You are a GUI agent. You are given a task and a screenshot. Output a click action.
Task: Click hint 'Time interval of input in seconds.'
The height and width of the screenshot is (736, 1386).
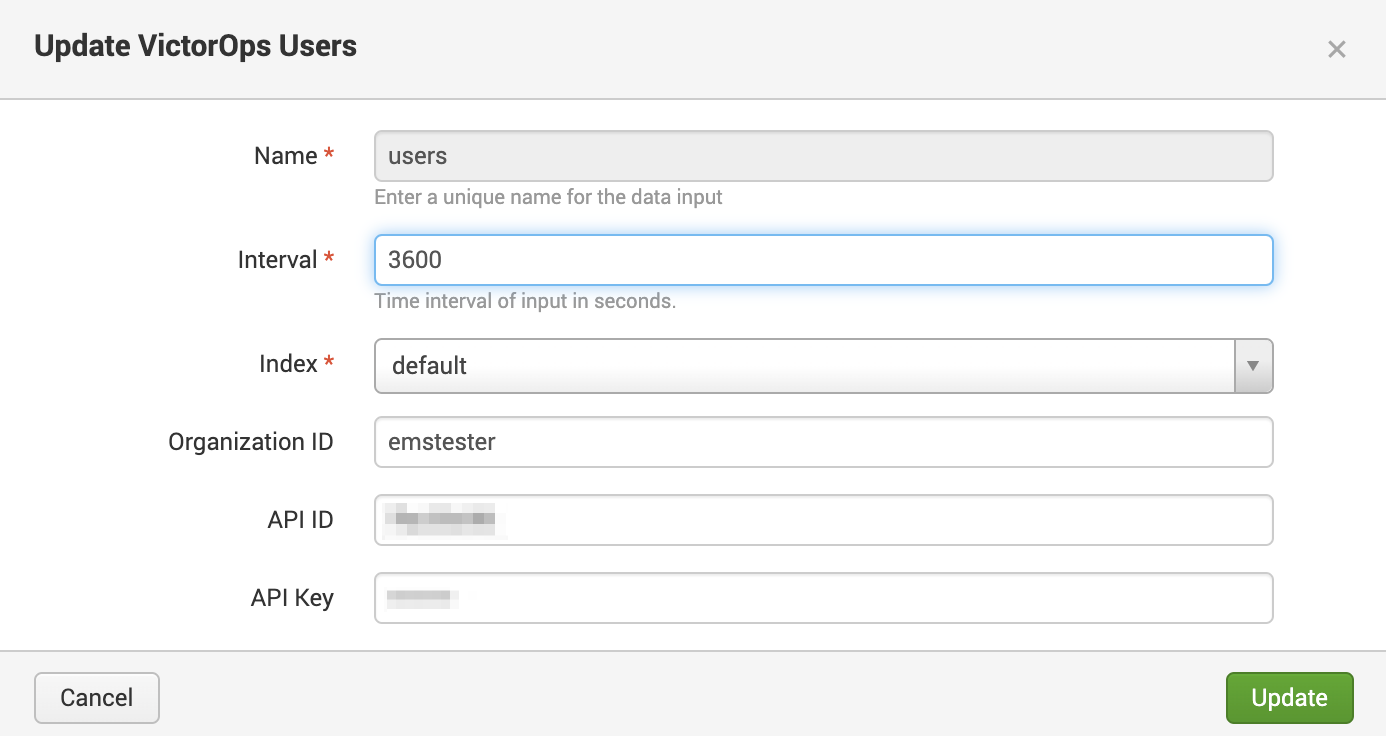tap(525, 301)
